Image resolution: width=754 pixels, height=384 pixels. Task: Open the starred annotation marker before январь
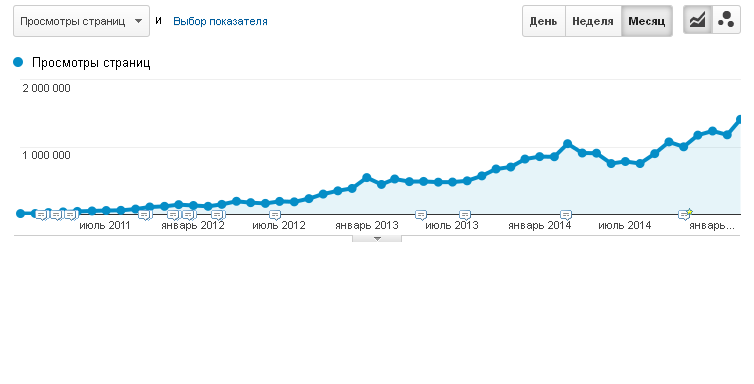coord(686,214)
